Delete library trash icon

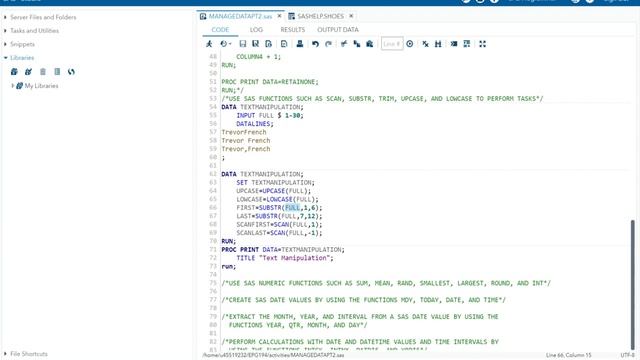(x=43, y=72)
